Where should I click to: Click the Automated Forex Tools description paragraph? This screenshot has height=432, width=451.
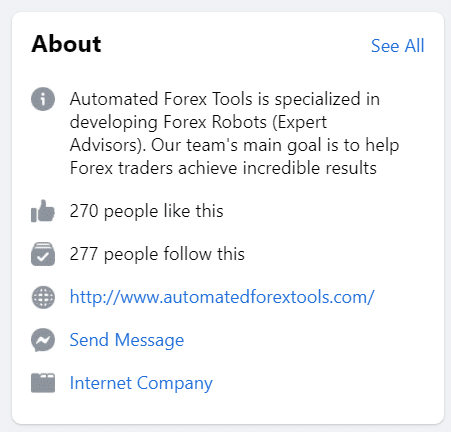[234, 133]
